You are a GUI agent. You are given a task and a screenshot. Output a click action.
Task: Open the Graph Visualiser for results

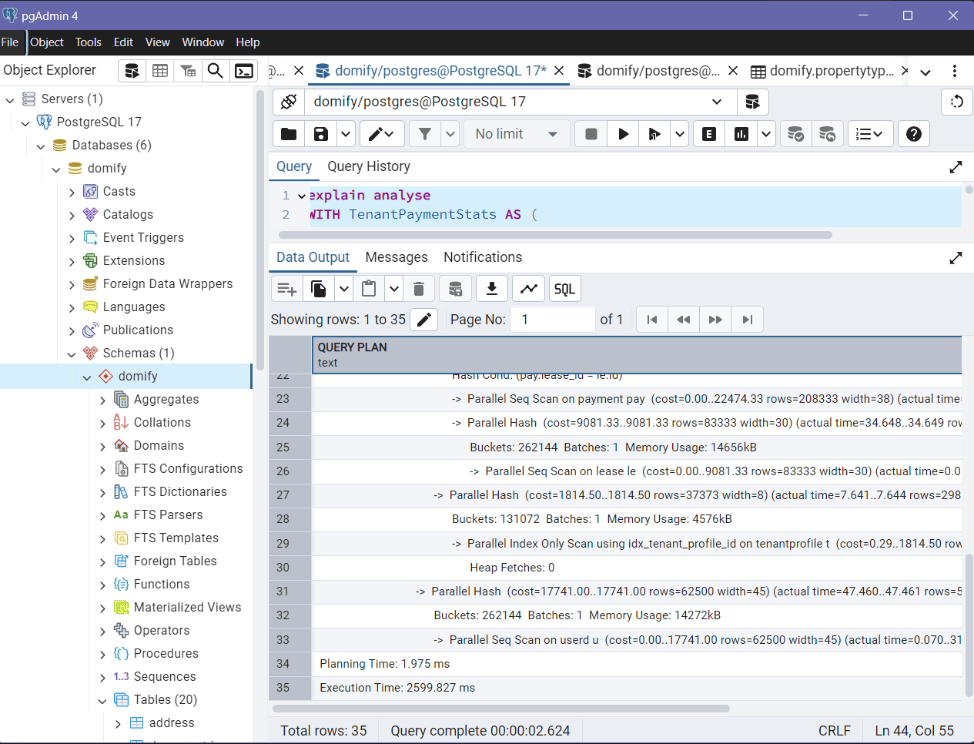(x=528, y=289)
